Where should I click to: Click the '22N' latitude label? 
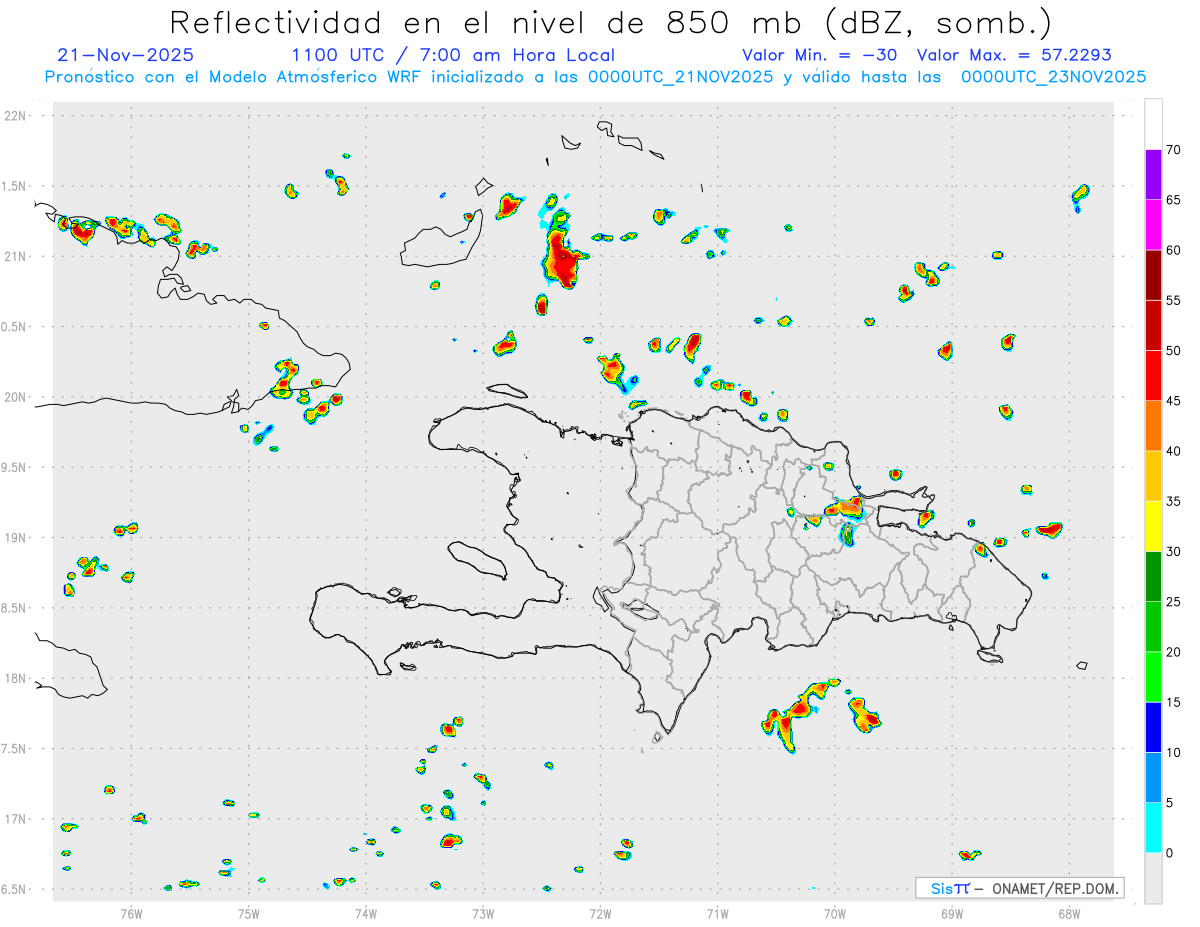[17, 115]
